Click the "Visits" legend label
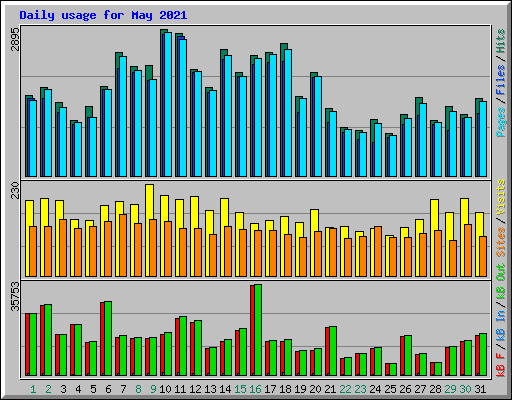Viewport: 512px width, 400px height. pyautogui.click(x=501, y=197)
